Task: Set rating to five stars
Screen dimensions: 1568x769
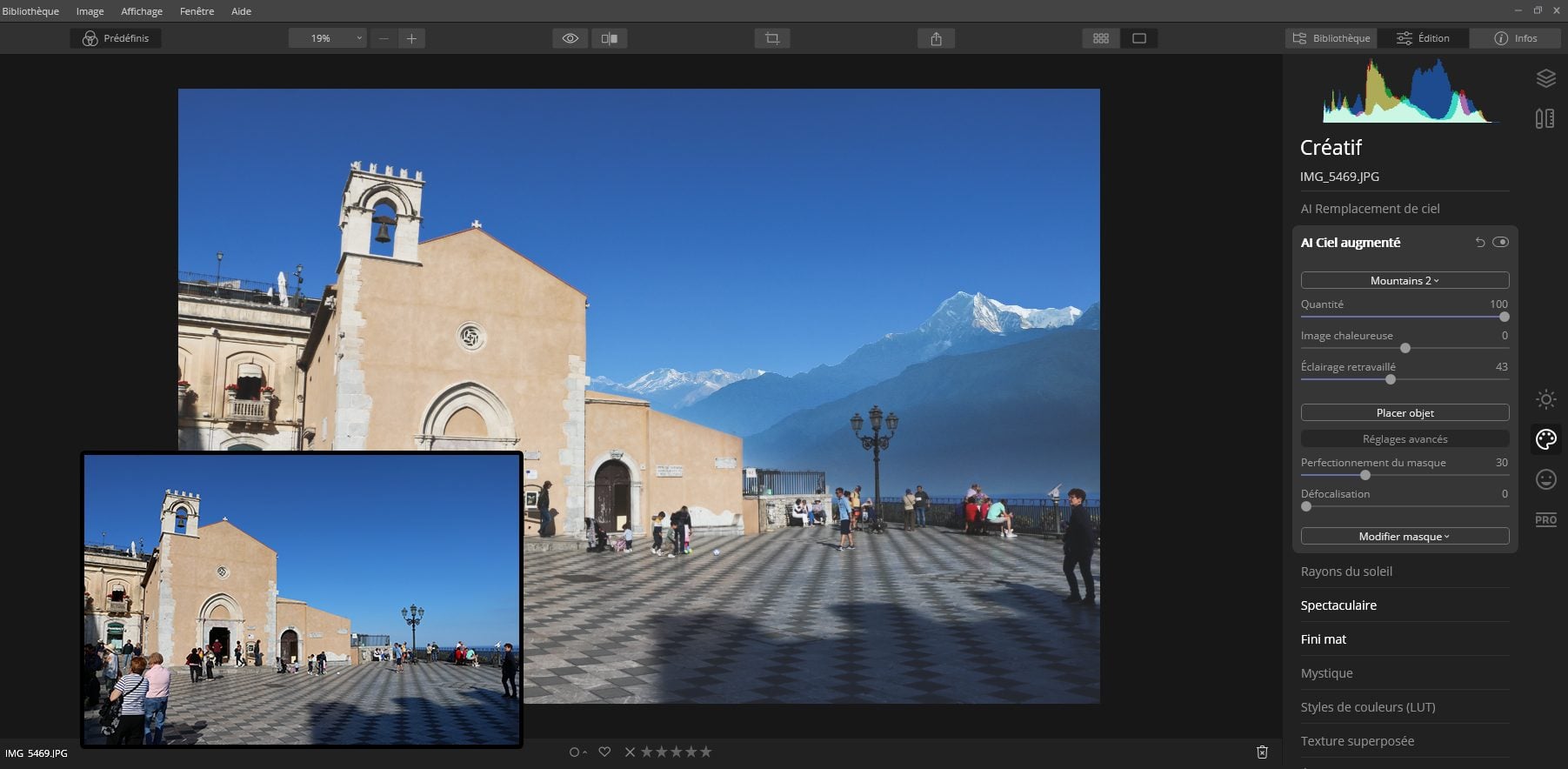Action: tap(705, 752)
